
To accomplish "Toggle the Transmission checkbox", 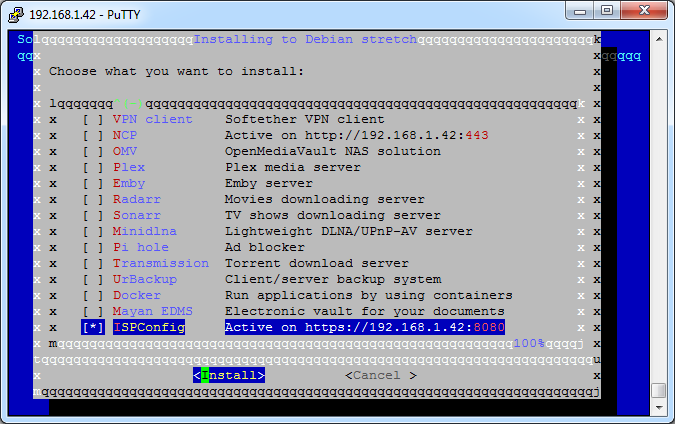I will [x=93, y=263].
